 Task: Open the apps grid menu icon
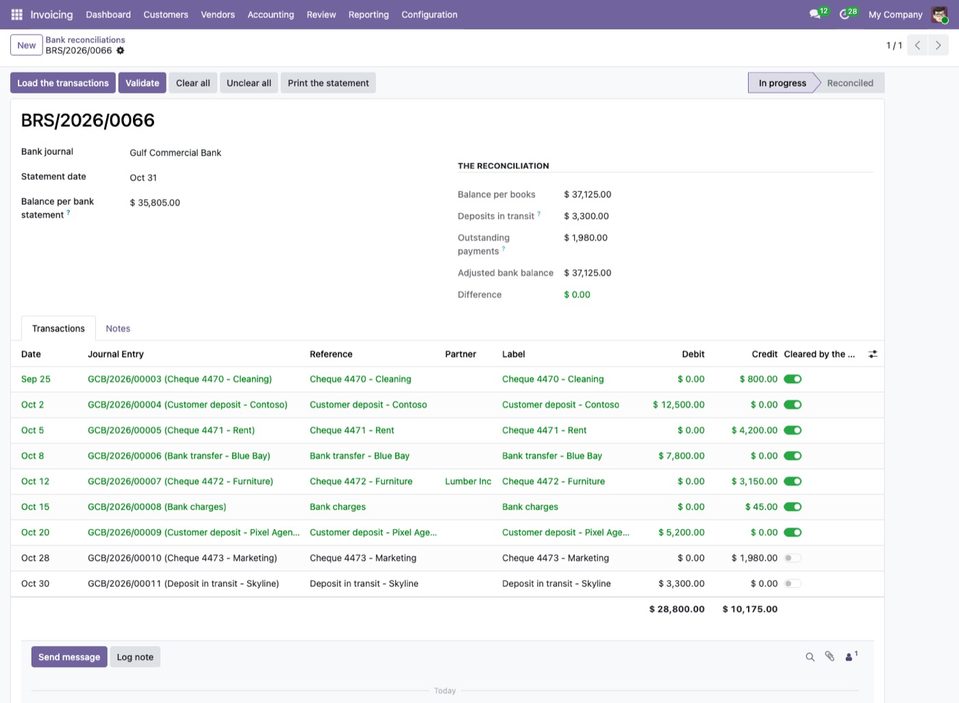tap(17, 14)
